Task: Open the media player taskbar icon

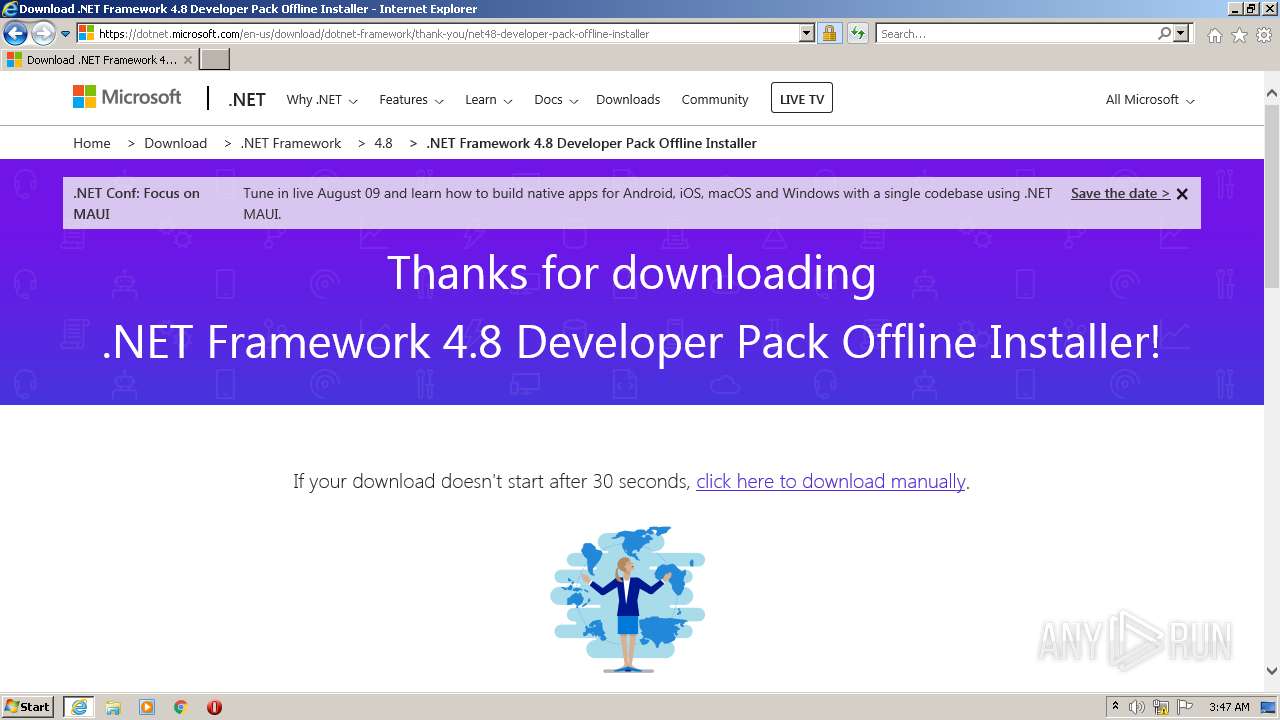Action: 147,707
